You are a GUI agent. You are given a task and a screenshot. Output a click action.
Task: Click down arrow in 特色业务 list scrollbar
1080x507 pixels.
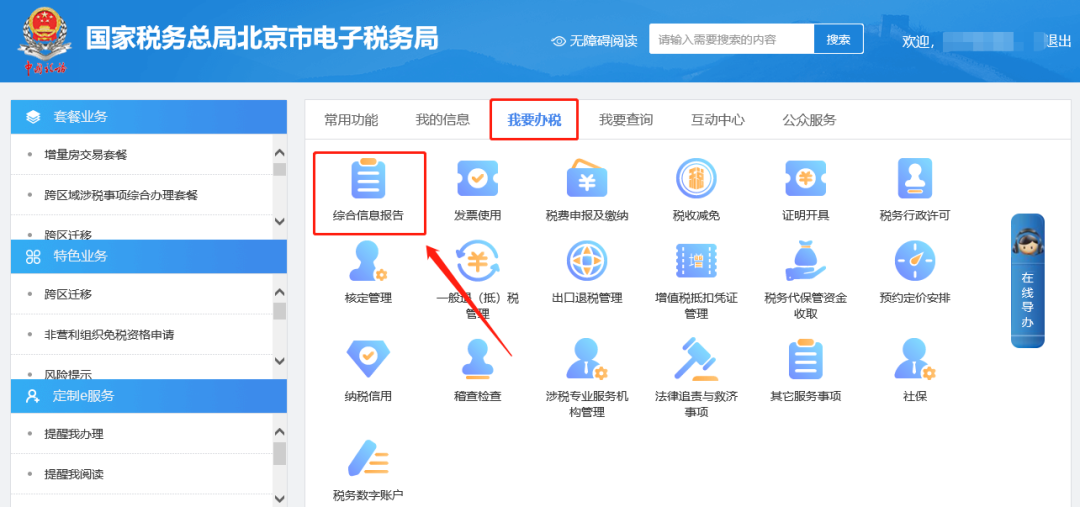click(279, 360)
